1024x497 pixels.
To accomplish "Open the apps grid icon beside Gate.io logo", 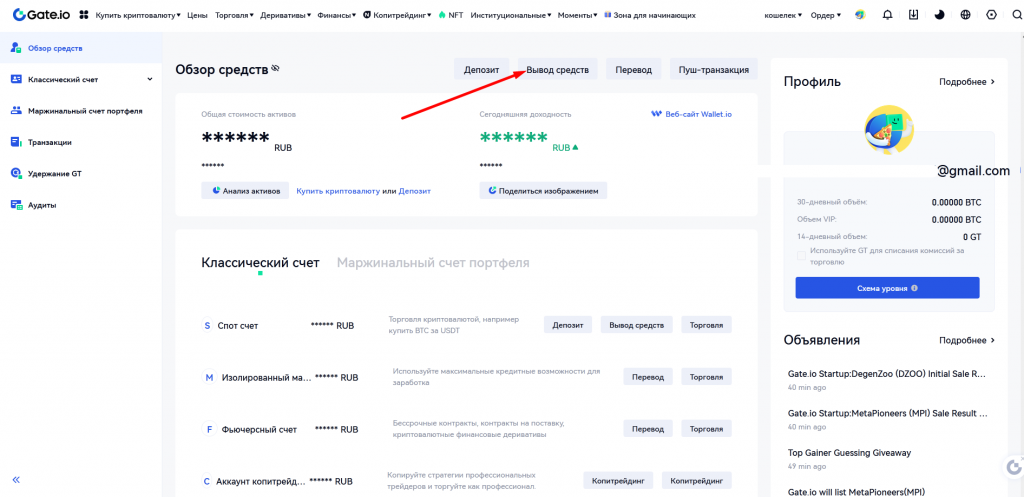I will point(83,15).
